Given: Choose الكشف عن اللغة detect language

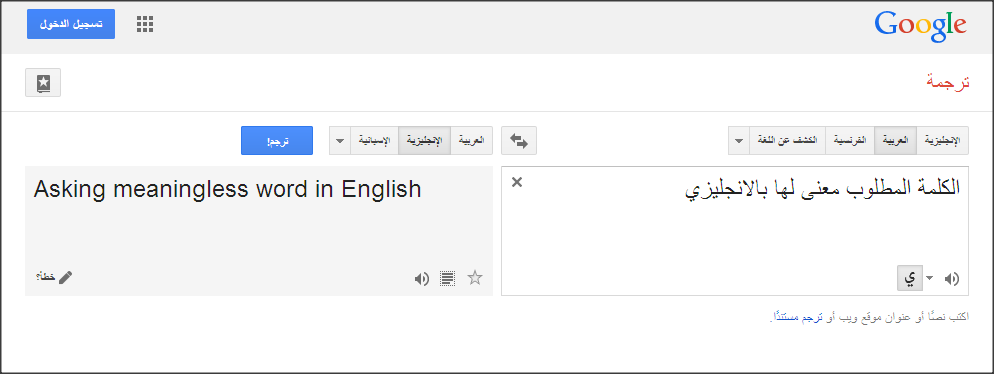Looking at the screenshot, I should tap(787, 140).
